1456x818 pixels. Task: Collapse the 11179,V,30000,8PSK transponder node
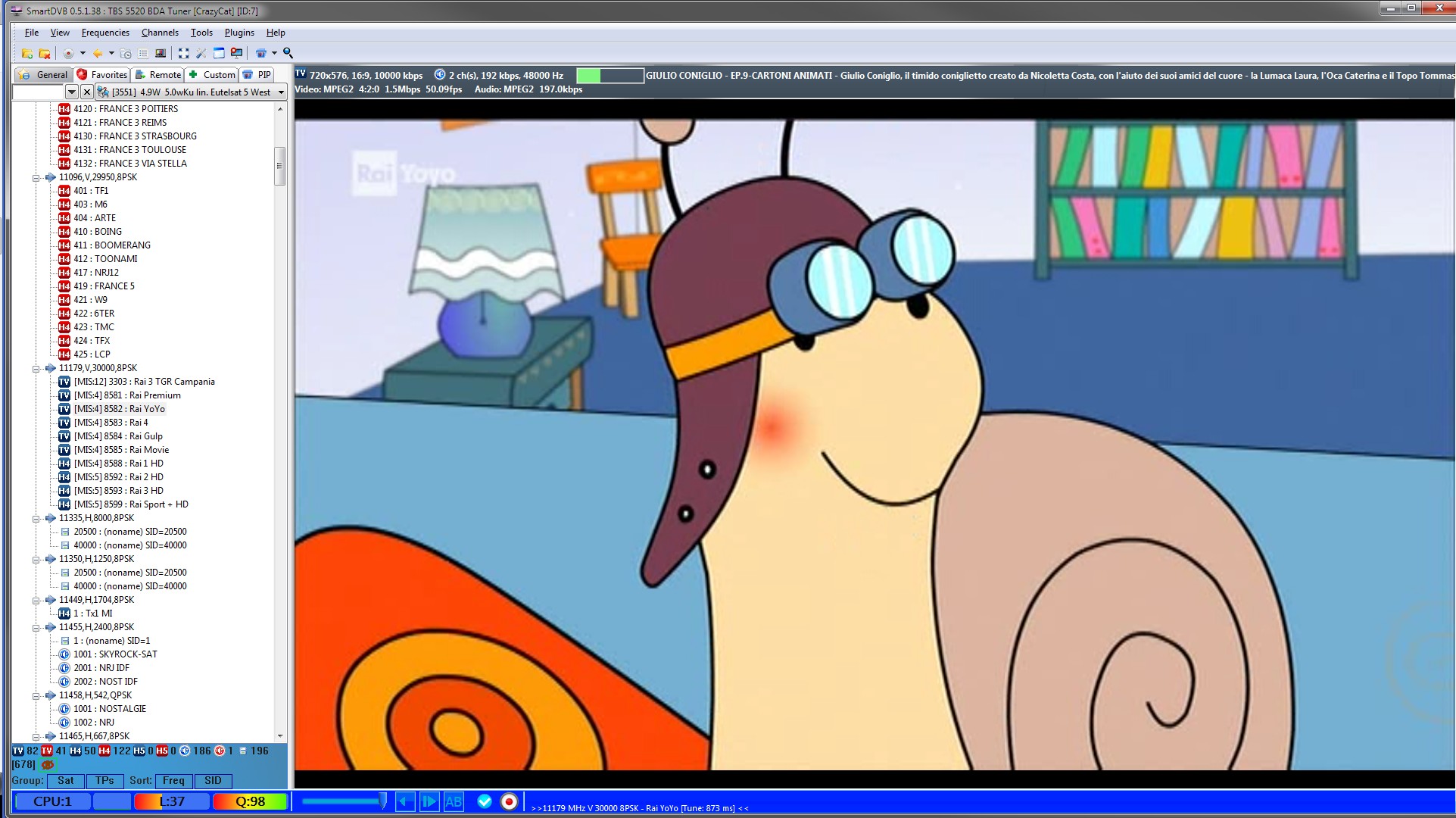36,369
